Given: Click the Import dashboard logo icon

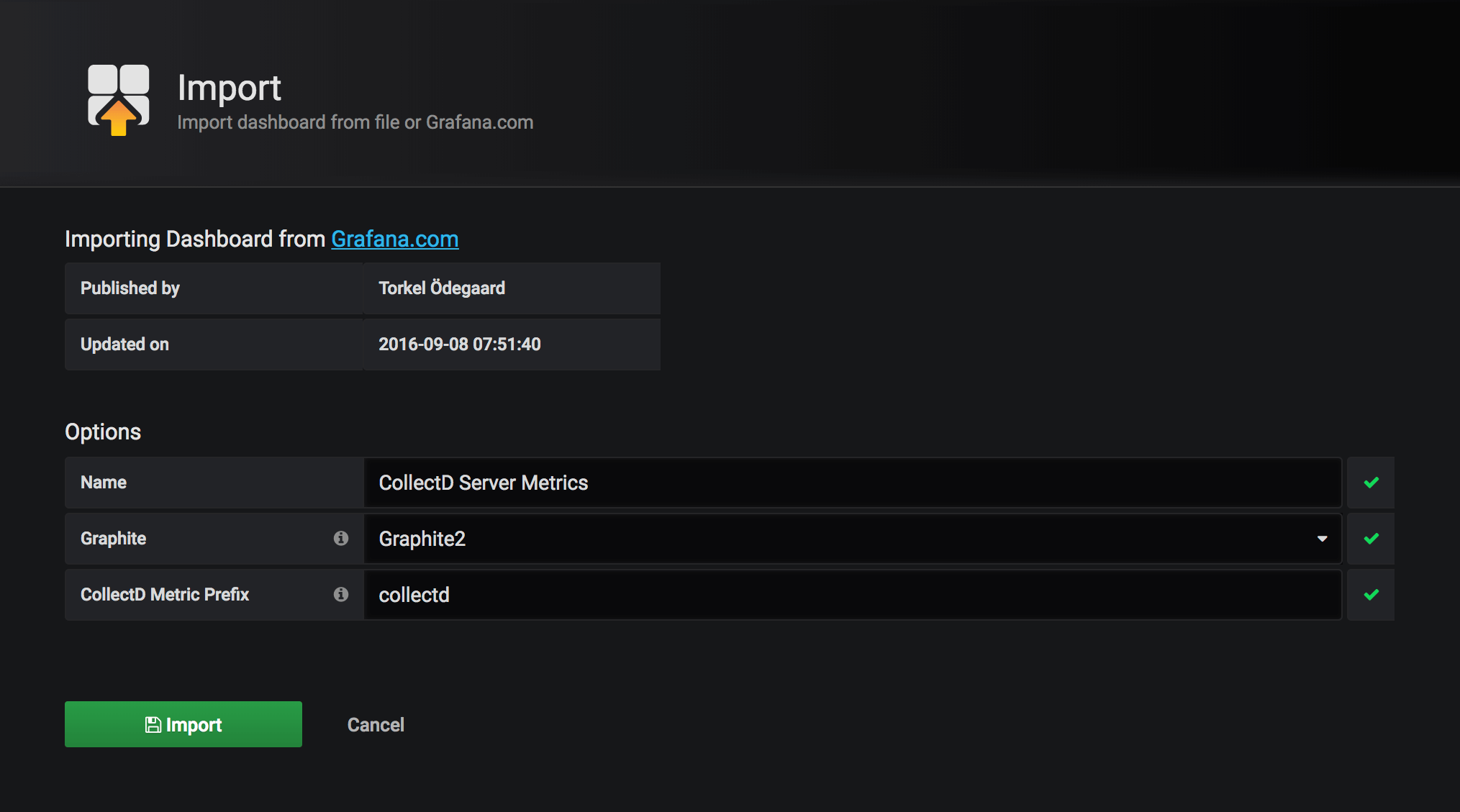Looking at the screenshot, I should [119, 100].
